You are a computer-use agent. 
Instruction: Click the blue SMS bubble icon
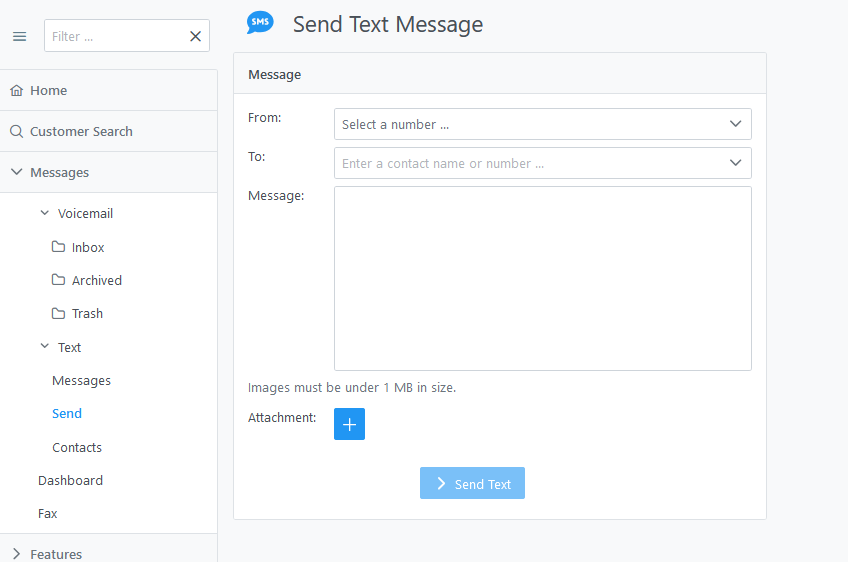click(x=260, y=23)
